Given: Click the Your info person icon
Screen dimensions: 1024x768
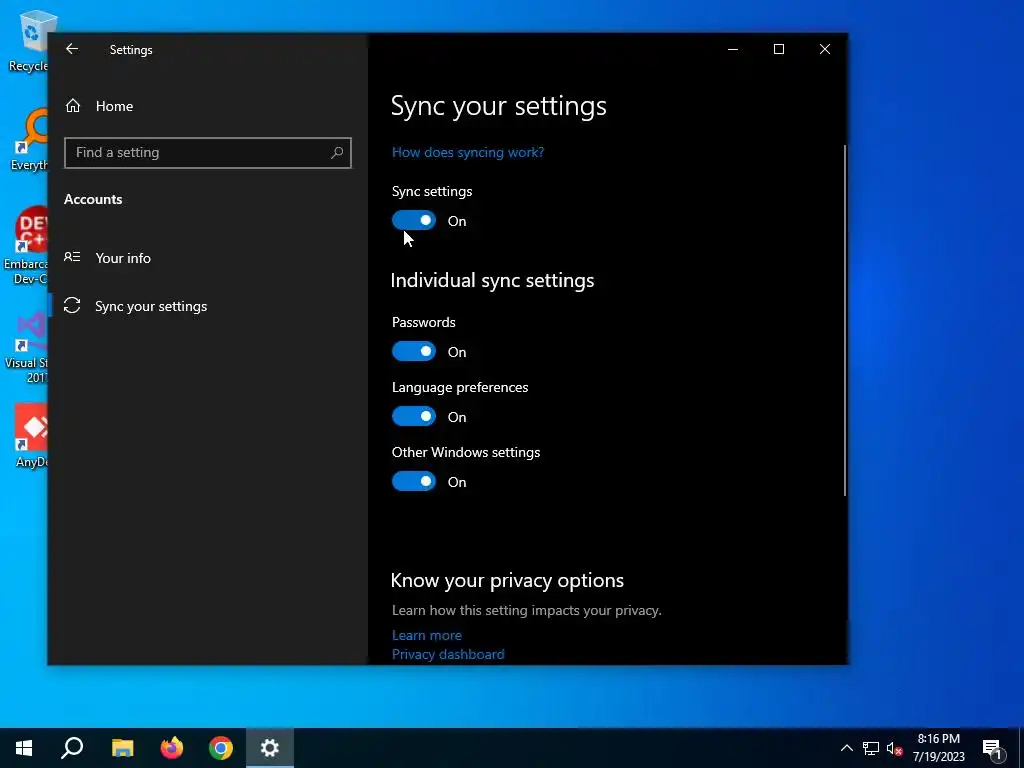Looking at the screenshot, I should [x=72, y=257].
